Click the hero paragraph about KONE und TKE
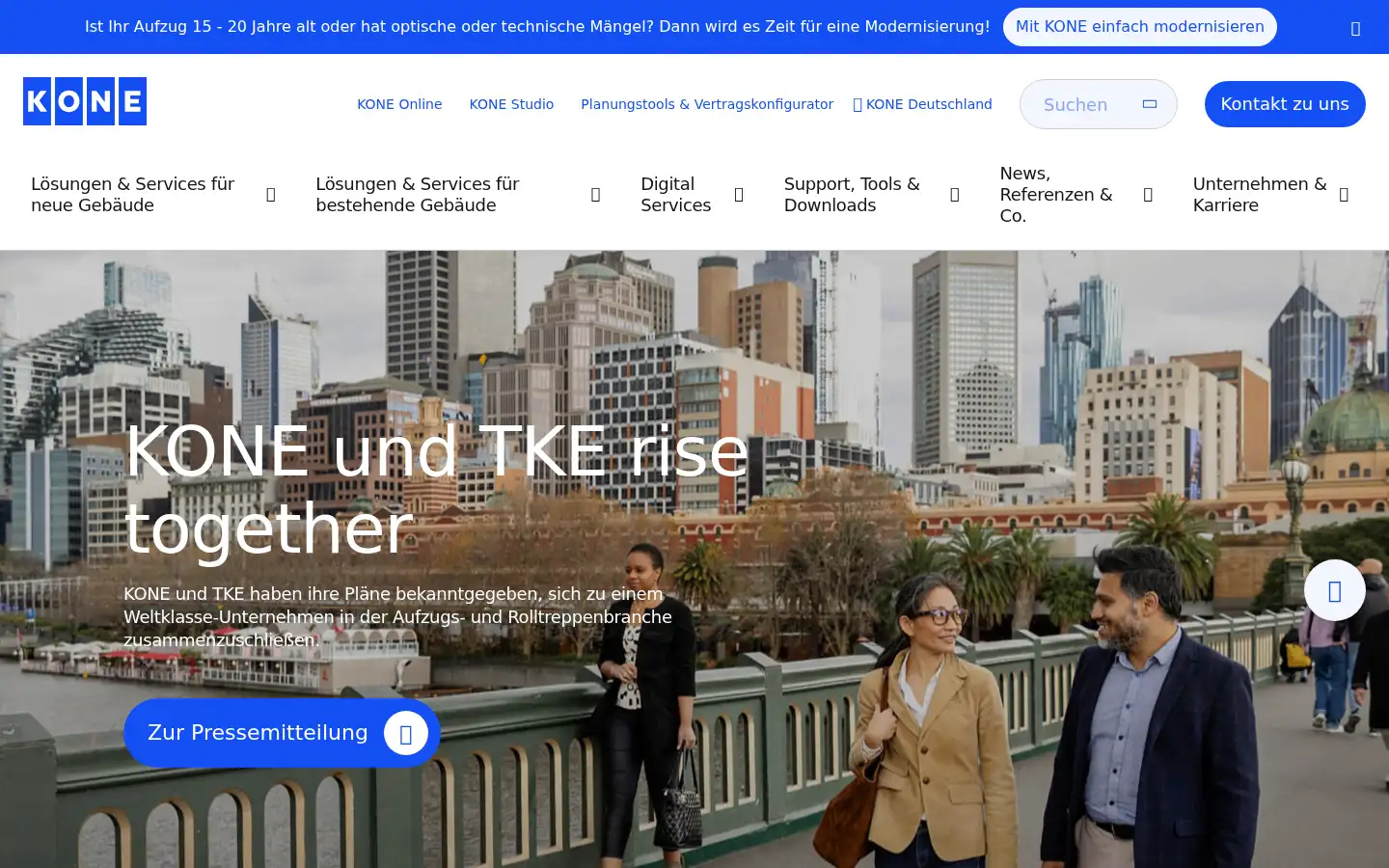Image resolution: width=1389 pixels, height=868 pixels. coord(397,617)
